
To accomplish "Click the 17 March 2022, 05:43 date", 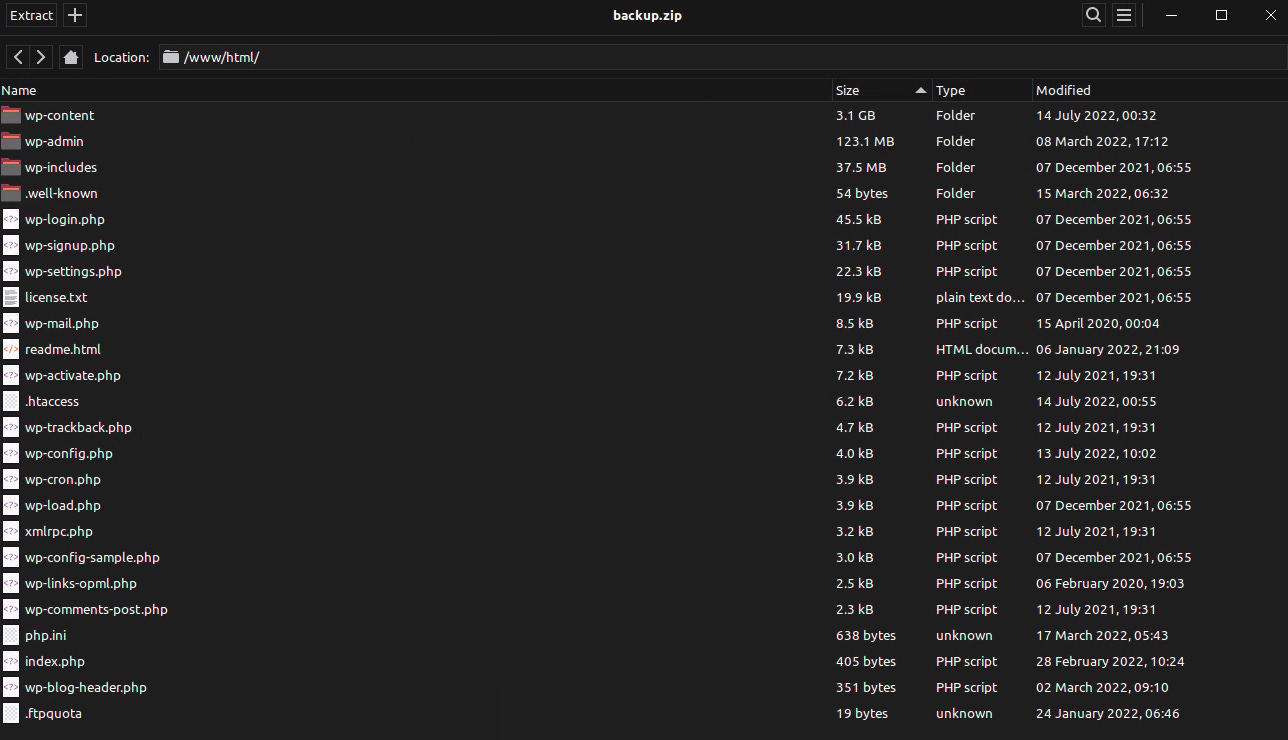I will (1102, 635).
